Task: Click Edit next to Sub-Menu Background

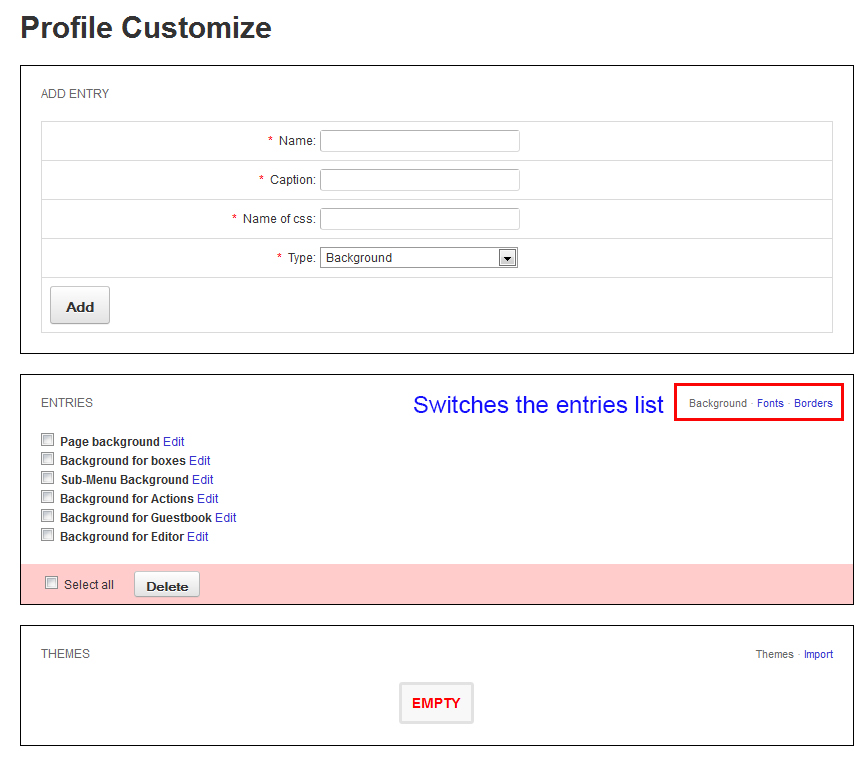Action: tap(203, 480)
